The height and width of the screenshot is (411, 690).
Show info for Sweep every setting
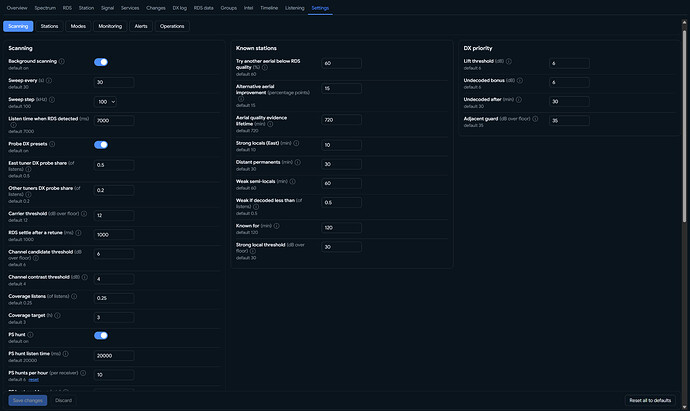[x=49, y=81]
